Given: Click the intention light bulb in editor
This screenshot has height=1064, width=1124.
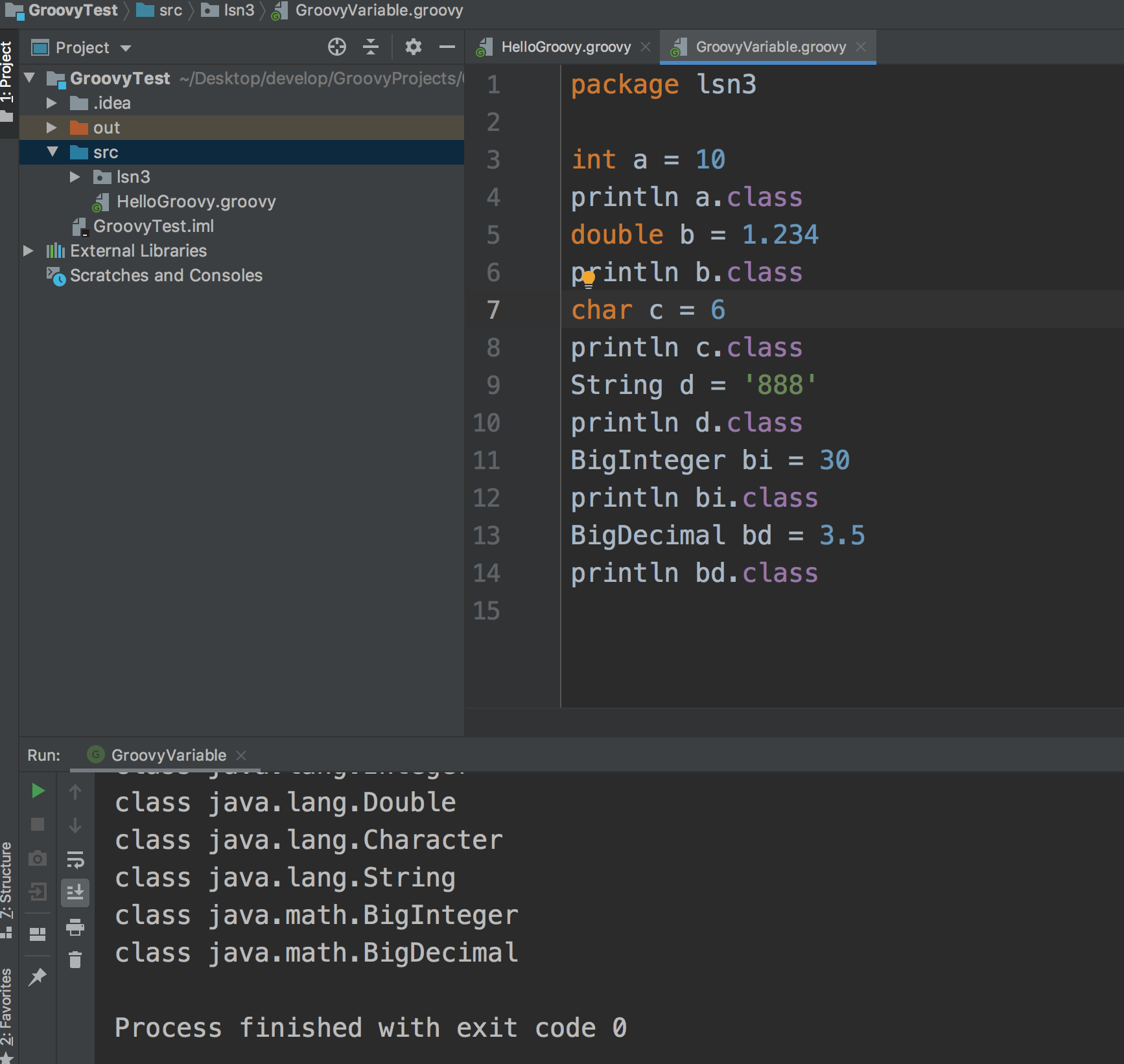Looking at the screenshot, I should click(x=588, y=279).
